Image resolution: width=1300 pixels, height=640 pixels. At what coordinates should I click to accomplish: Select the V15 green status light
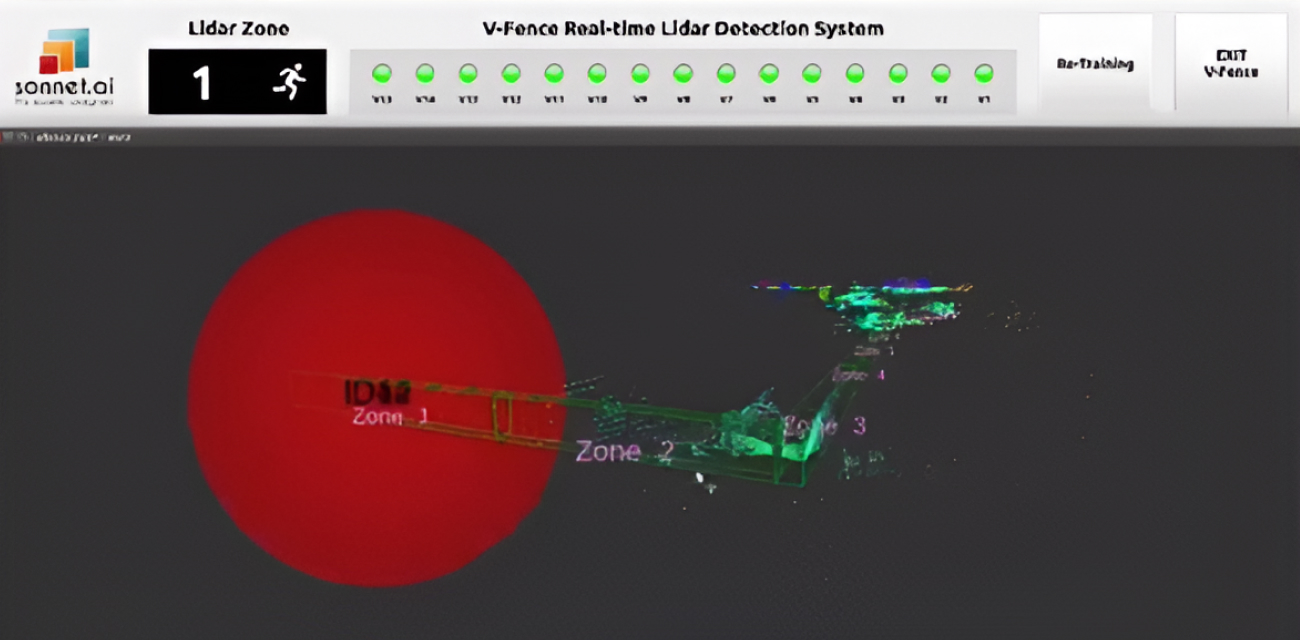click(x=382, y=73)
